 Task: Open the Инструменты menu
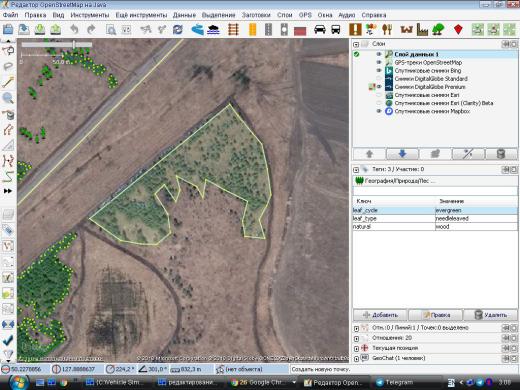pos(90,15)
